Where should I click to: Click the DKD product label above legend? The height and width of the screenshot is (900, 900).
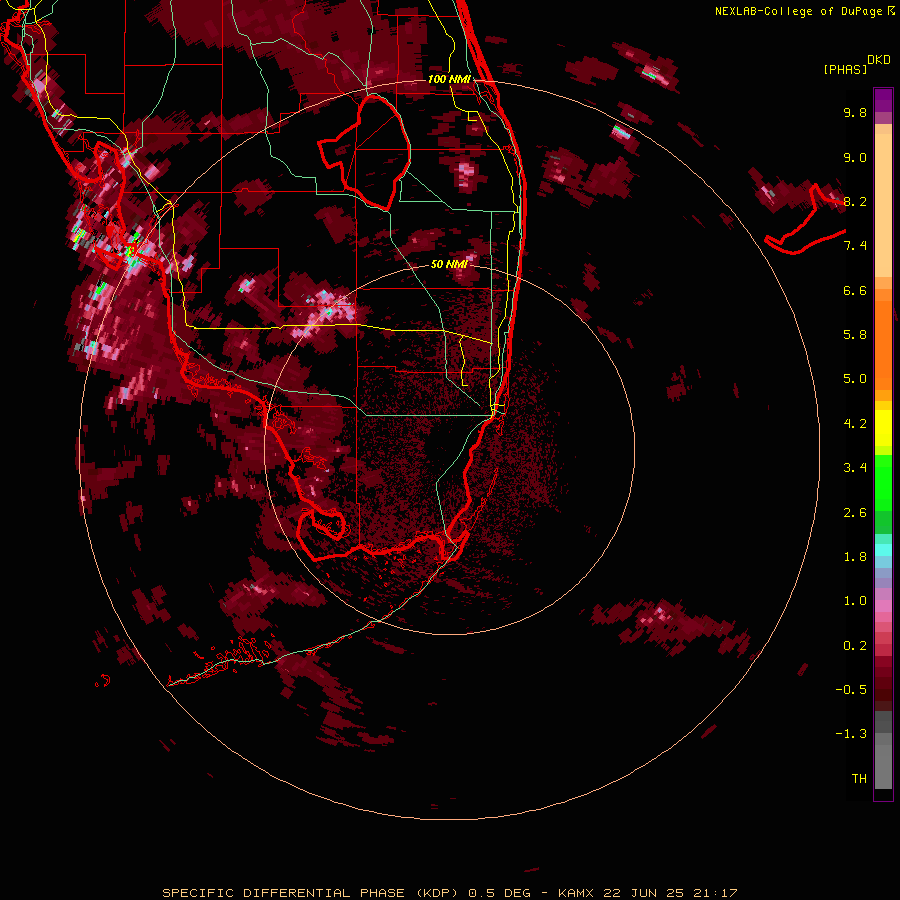click(879, 60)
